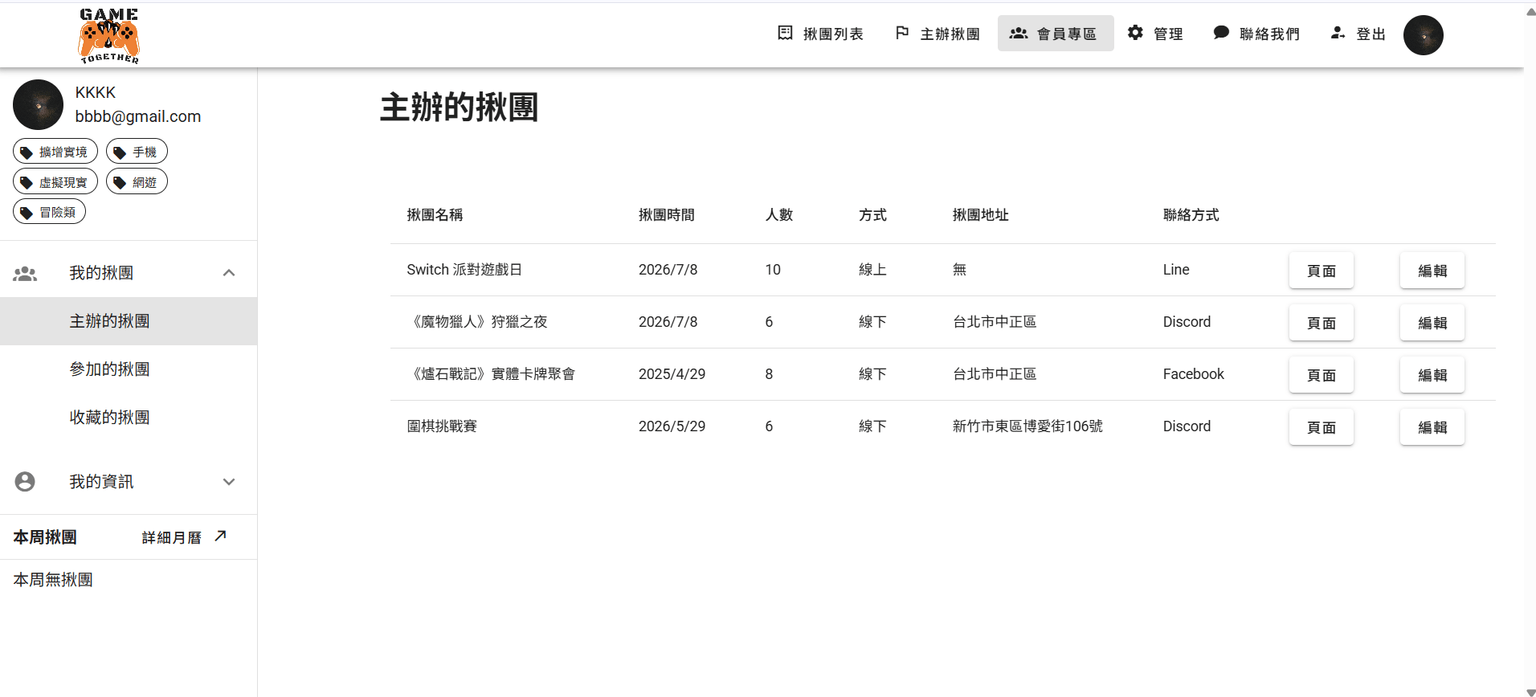
Task: Click the 冒險類 tag chip label
Action: (57, 212)
